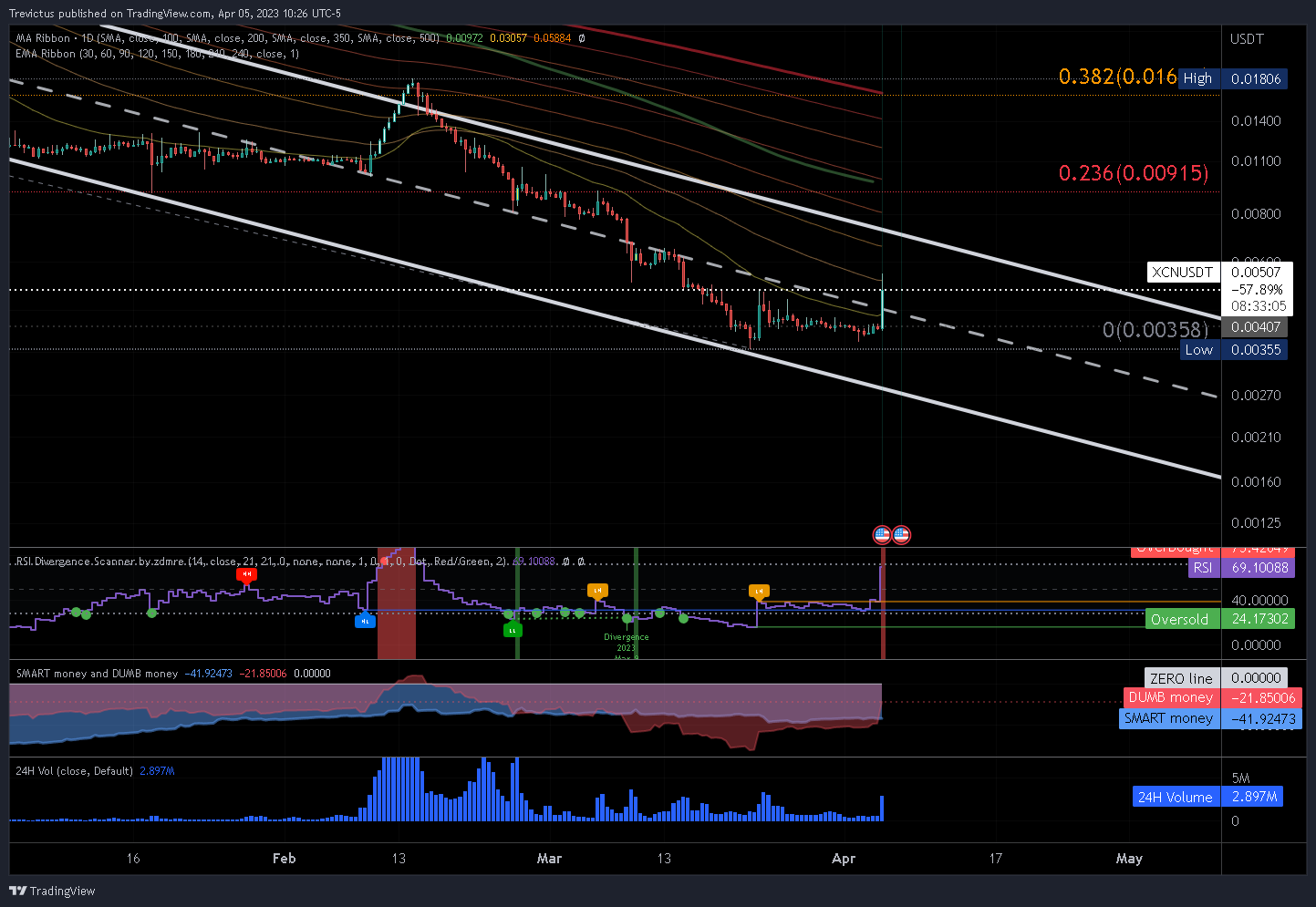Click the green Divergence 2023 annotation text

point(626,645)
